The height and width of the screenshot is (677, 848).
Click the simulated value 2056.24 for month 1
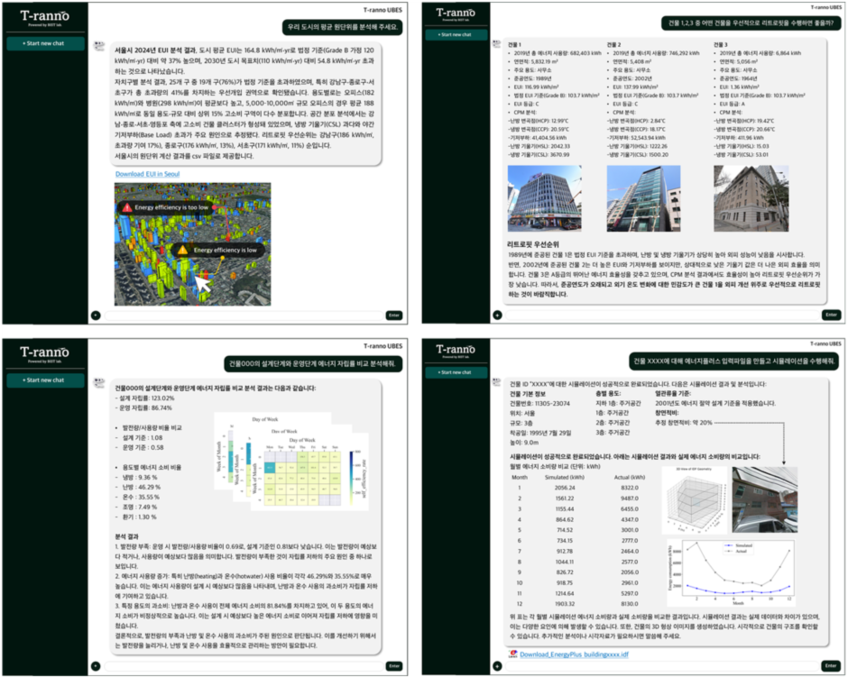565,488
